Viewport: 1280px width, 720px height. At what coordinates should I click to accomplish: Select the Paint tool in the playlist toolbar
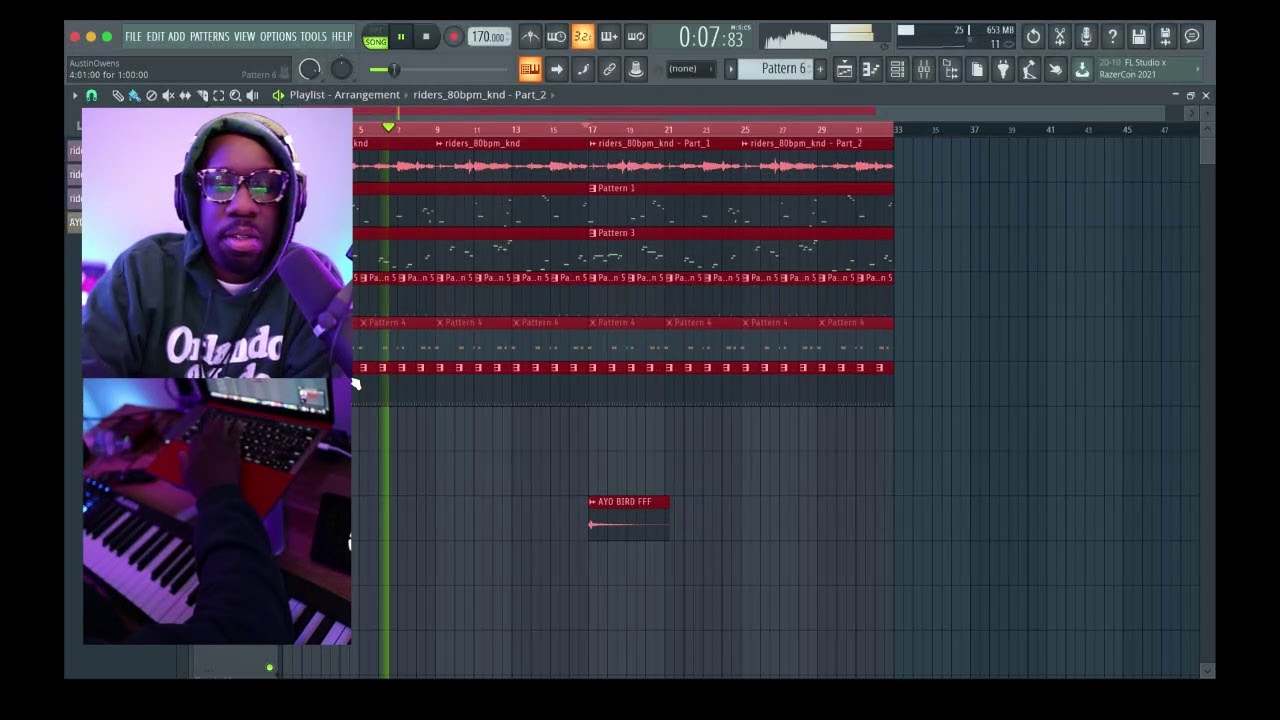134,95
